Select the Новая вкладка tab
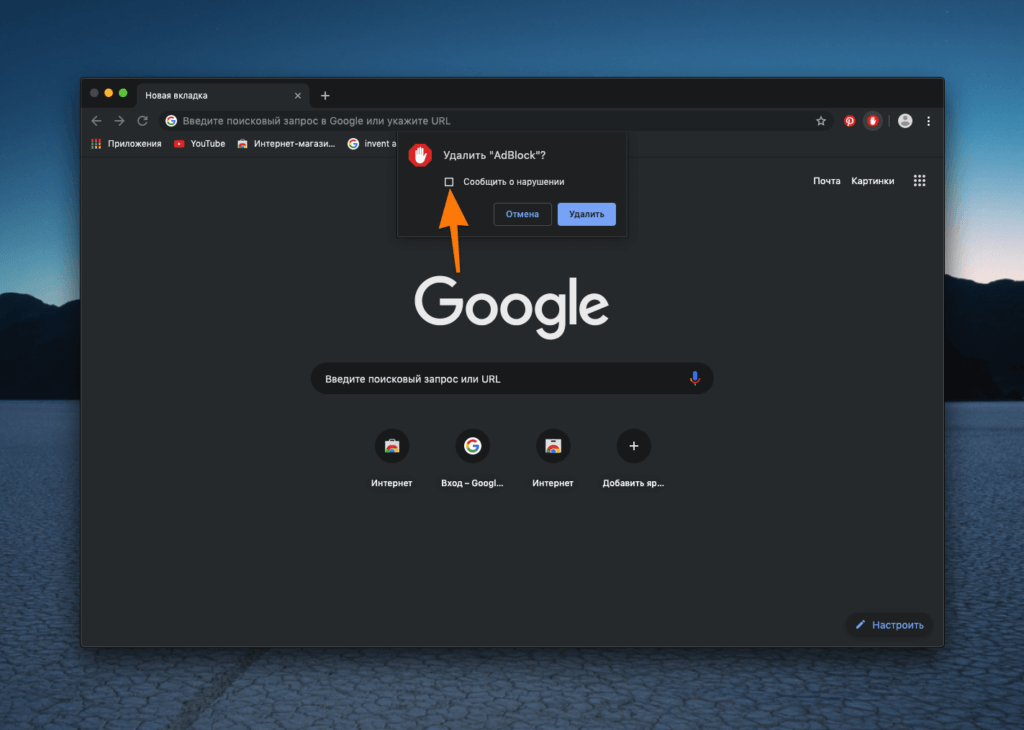This screenshot has height=730, width=1024. click(221, 95)
